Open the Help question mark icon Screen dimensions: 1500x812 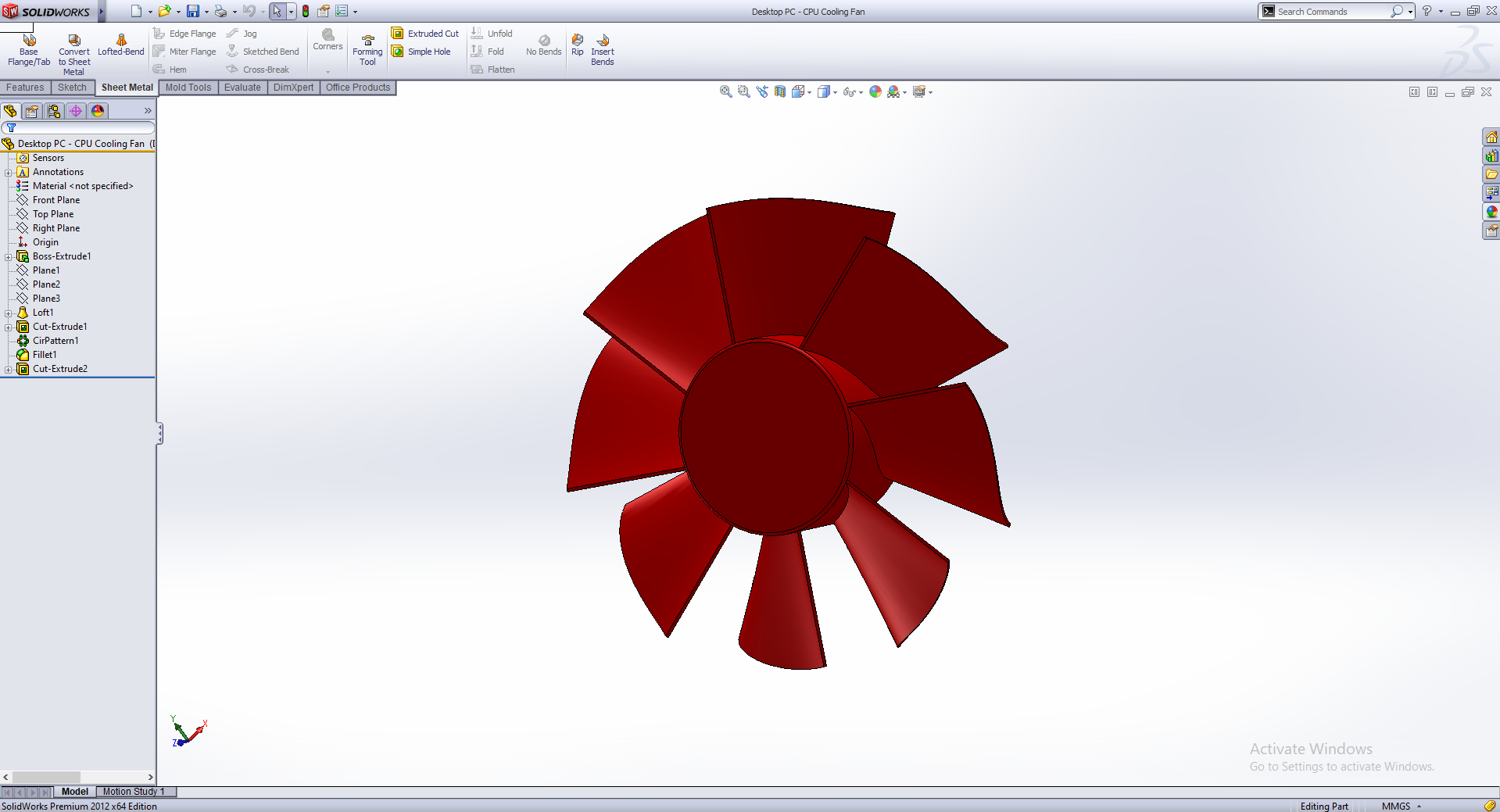point(1427,11)
